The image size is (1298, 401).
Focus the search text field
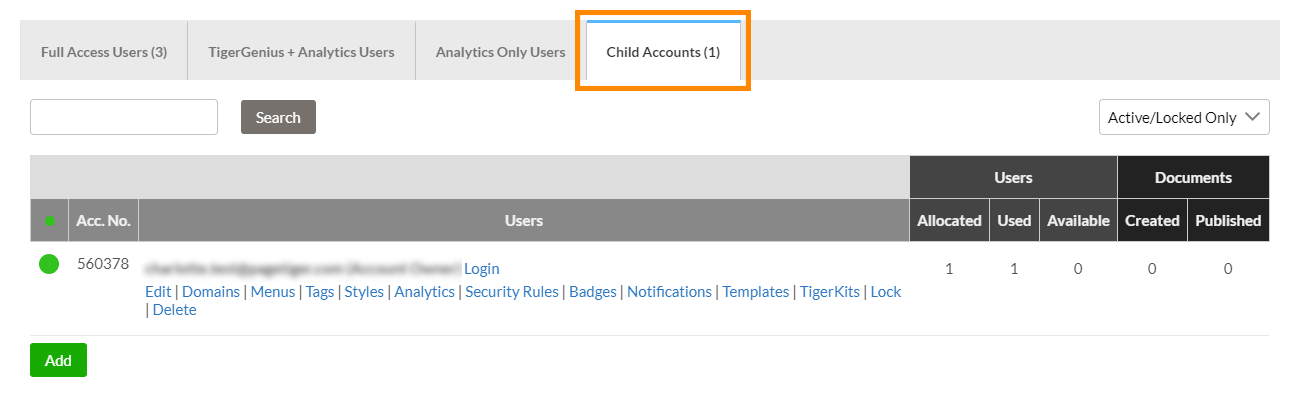(124, 117)
